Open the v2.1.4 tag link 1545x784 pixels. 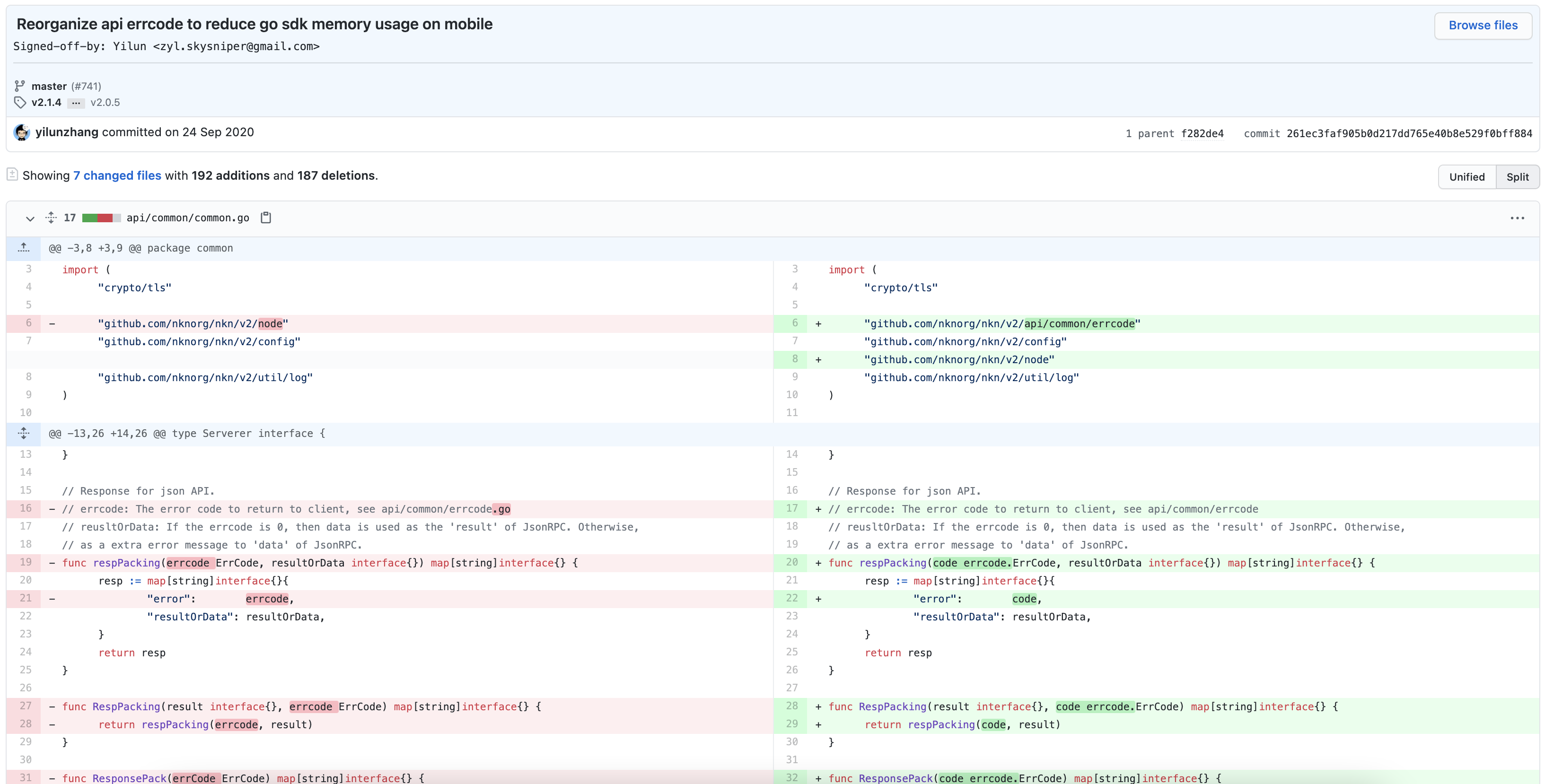[x=46, y=103]
